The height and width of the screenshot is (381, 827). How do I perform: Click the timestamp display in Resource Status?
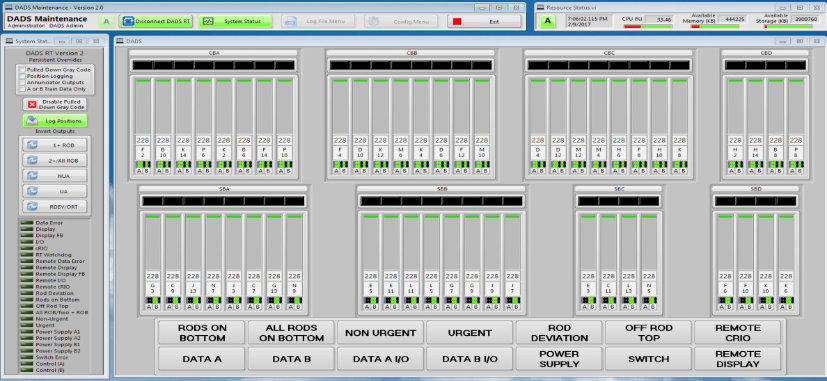pos(589,21)
